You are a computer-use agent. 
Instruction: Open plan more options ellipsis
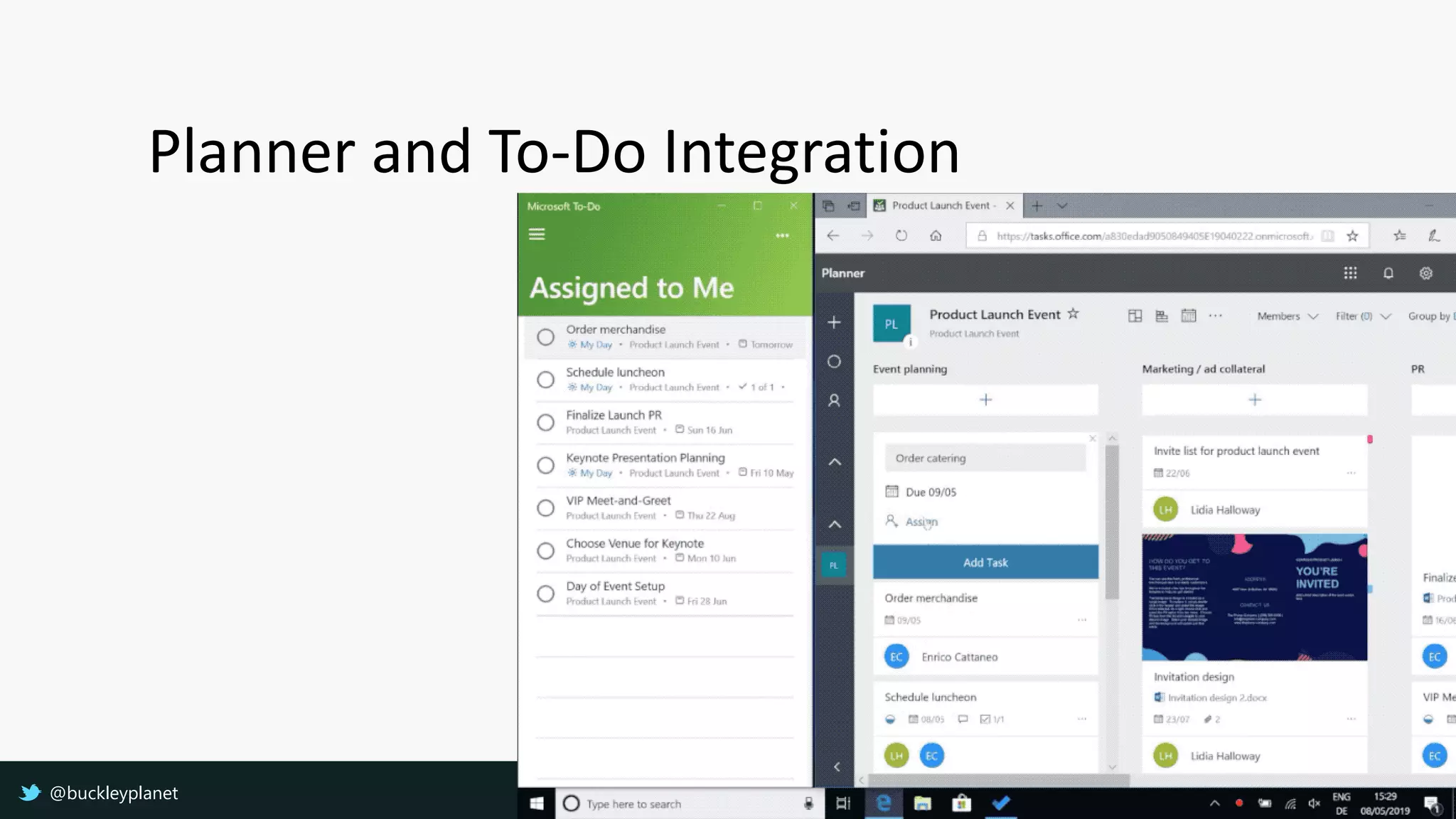pos(1216,316)
